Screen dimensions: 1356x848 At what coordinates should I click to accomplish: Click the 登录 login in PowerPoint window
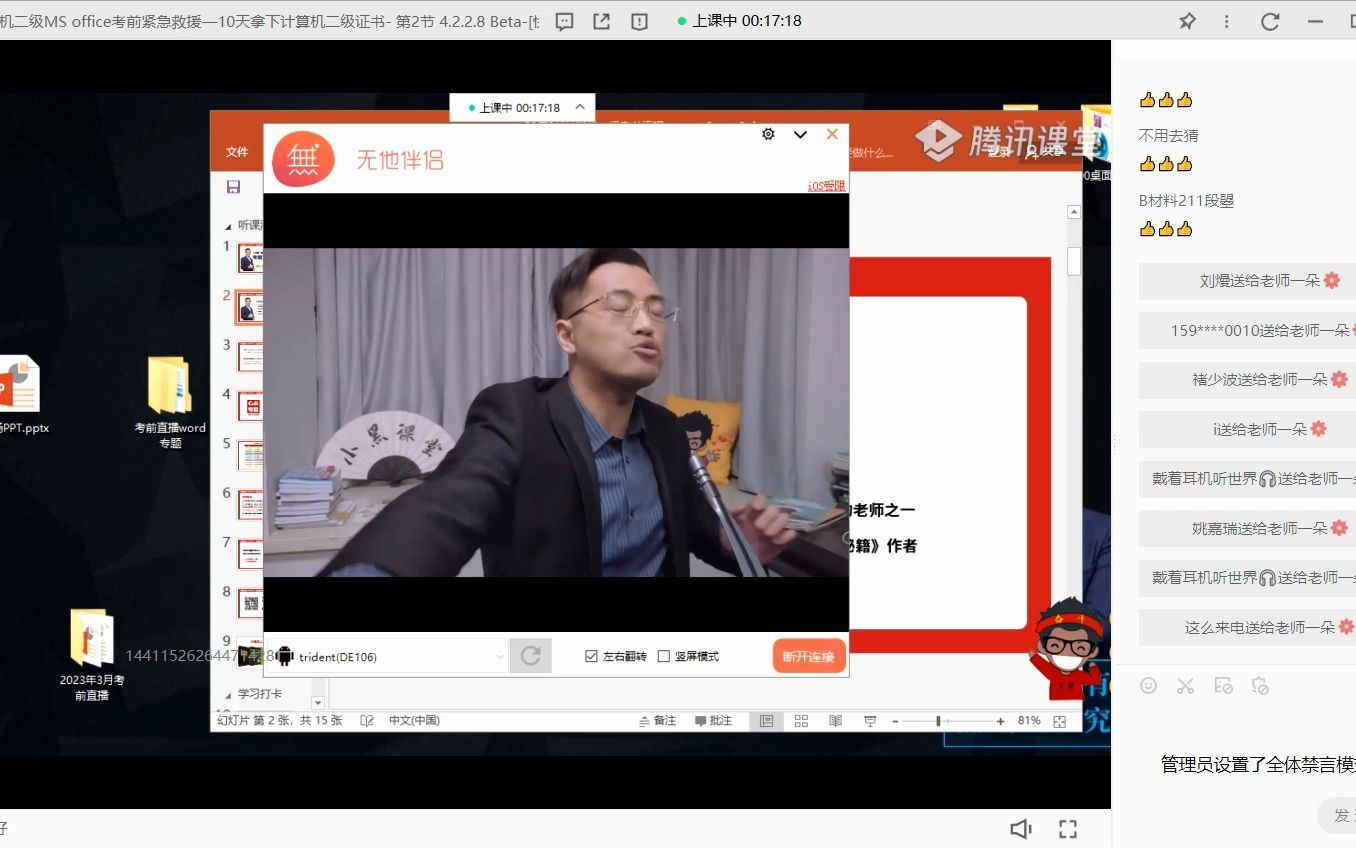point(1000,152)
